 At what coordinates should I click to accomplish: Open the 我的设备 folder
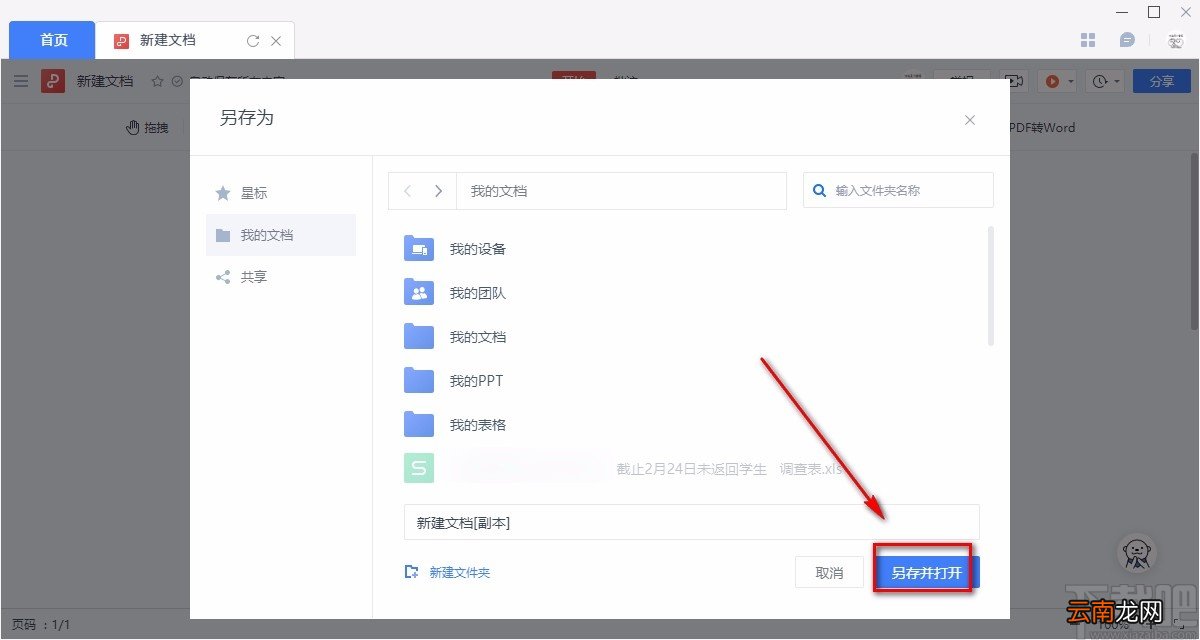click(x=478, y=249)
